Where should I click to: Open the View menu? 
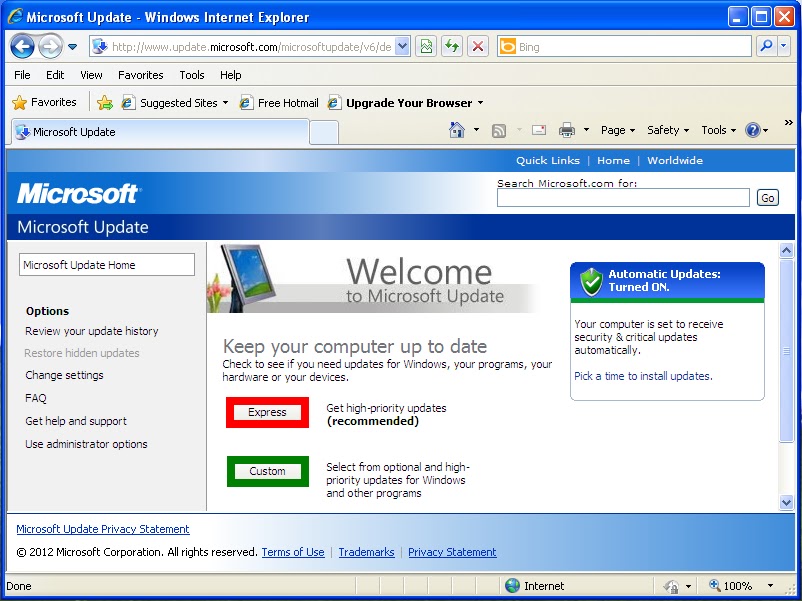pyautogui.click(x=91, y=75)
